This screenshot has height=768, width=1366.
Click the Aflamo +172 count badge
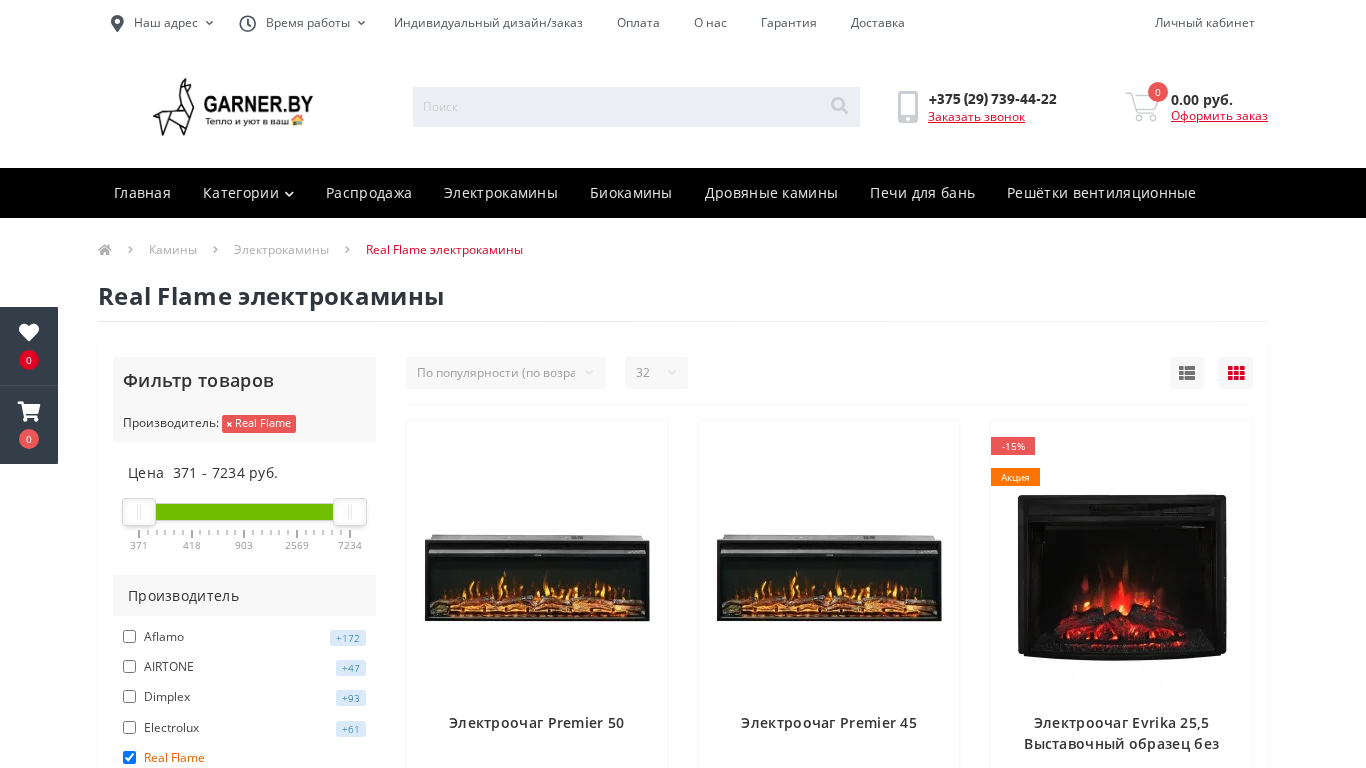(x=348, y=638)
